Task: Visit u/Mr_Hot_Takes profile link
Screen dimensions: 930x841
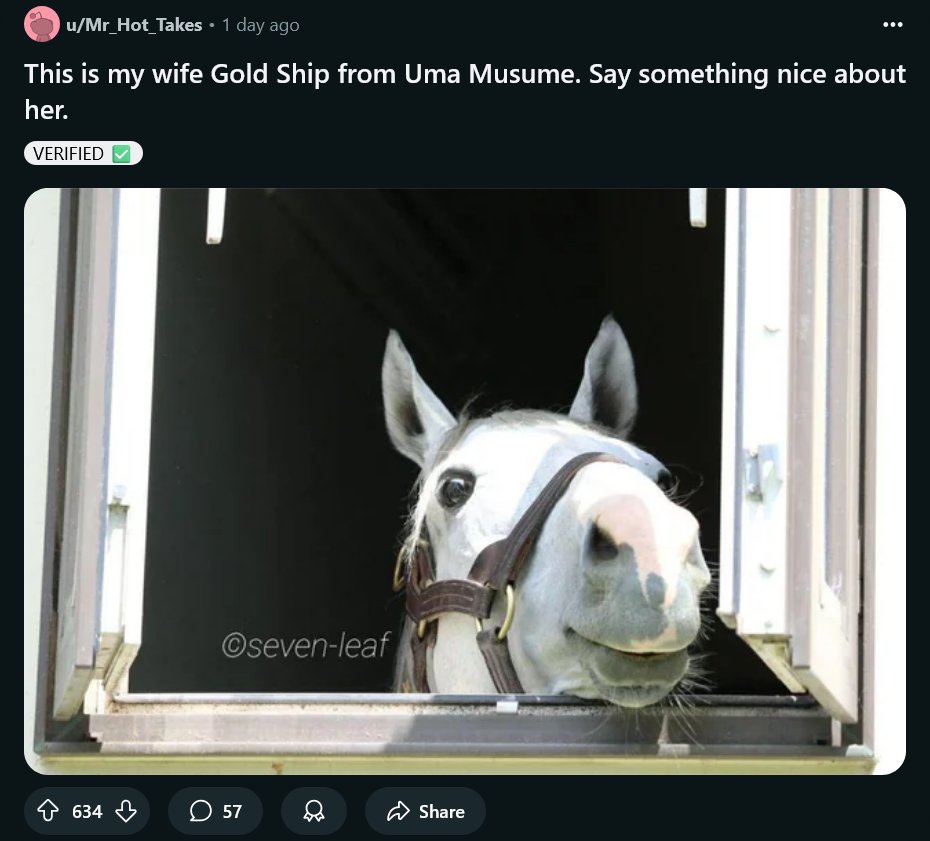Action: pyautogui.click(x=134, y=25)
